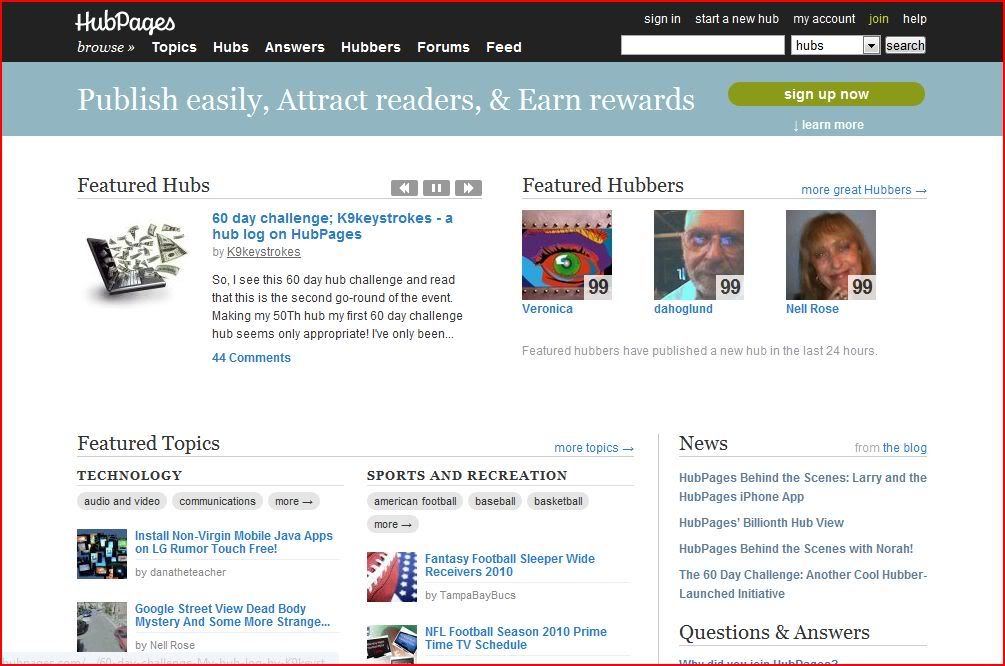Open the Hubbers section
1005x666 pixels.
[x=371, y=47]
